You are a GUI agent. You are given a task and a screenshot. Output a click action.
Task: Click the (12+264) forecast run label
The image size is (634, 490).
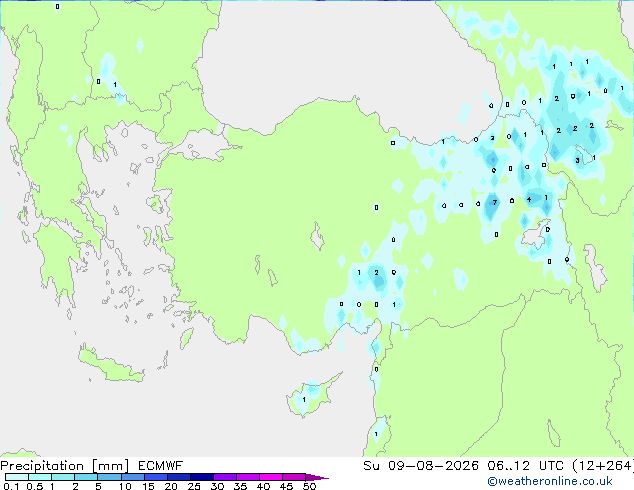pyautogui.click(x=603, y=466)
